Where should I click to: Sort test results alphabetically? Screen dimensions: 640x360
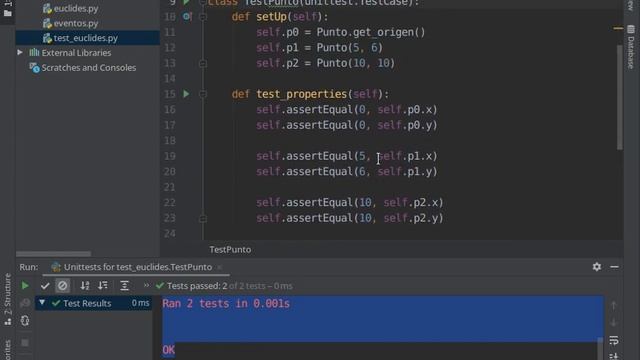pos(84,286)
